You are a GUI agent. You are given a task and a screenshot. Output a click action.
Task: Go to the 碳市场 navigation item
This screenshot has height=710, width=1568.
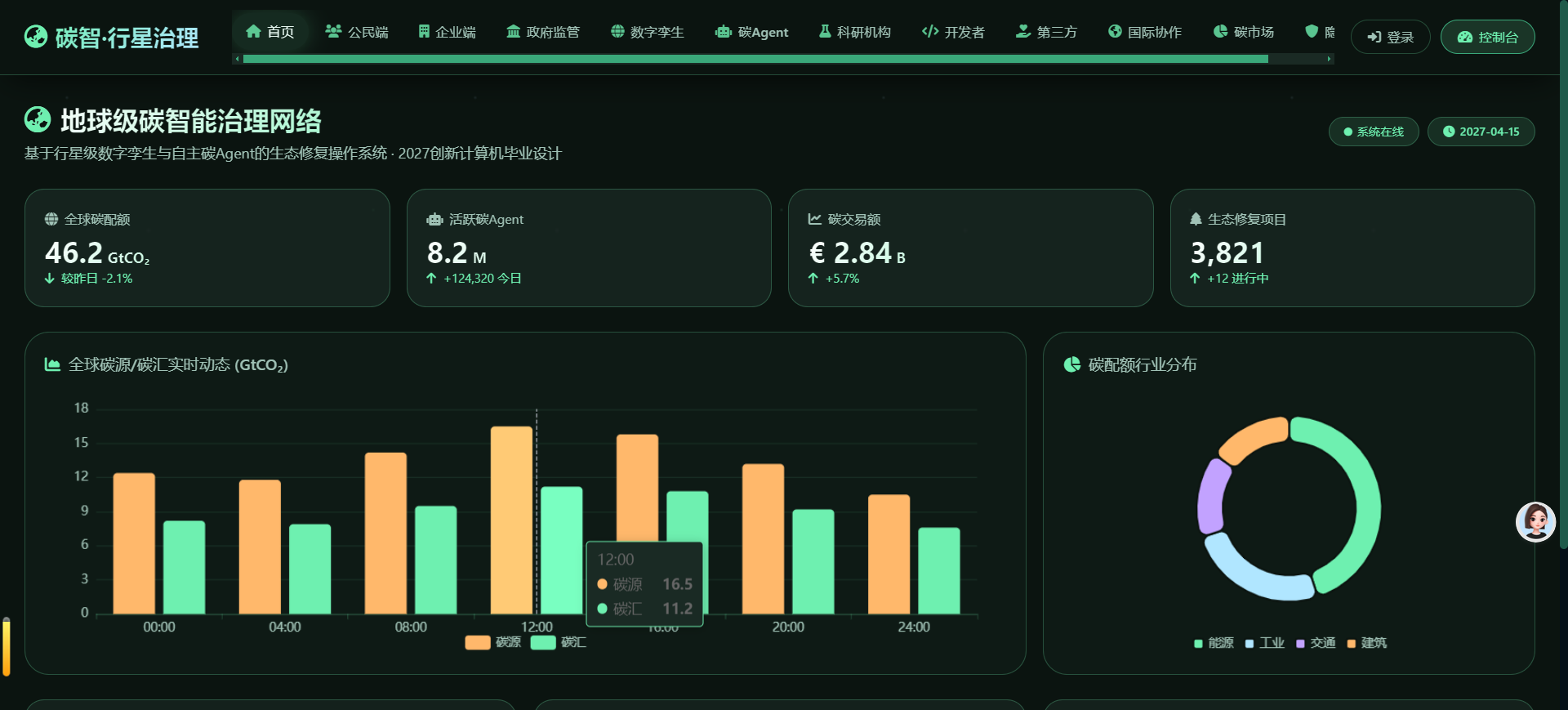click(x=1244, y=32)
